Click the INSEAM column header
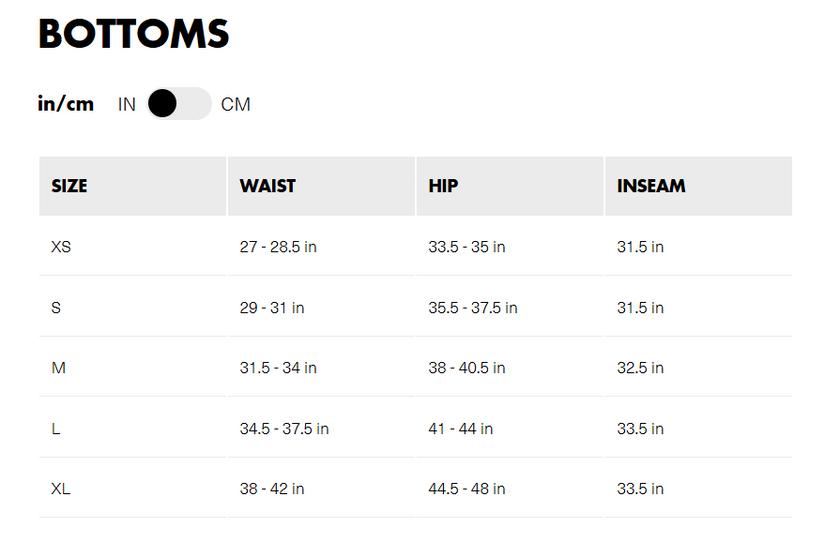Screen dimensions: 840x557 click(x=651, y=186)
